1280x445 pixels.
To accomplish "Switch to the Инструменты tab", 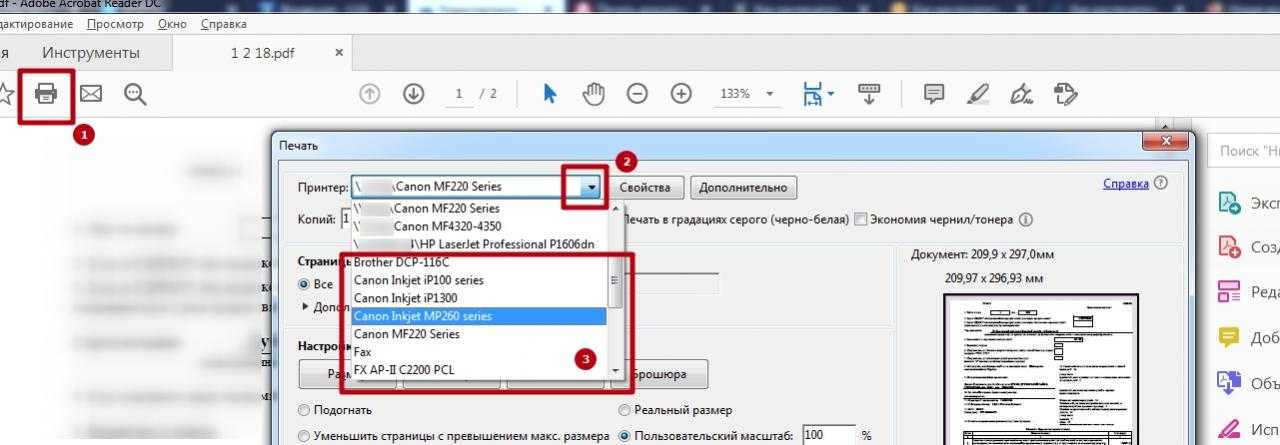I will click(x=91, y=53).
